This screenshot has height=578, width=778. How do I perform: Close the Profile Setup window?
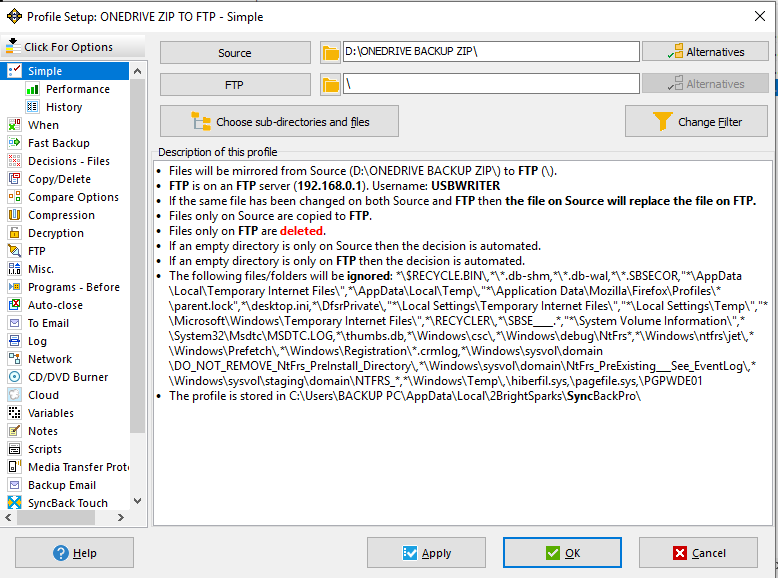point(760,16)
